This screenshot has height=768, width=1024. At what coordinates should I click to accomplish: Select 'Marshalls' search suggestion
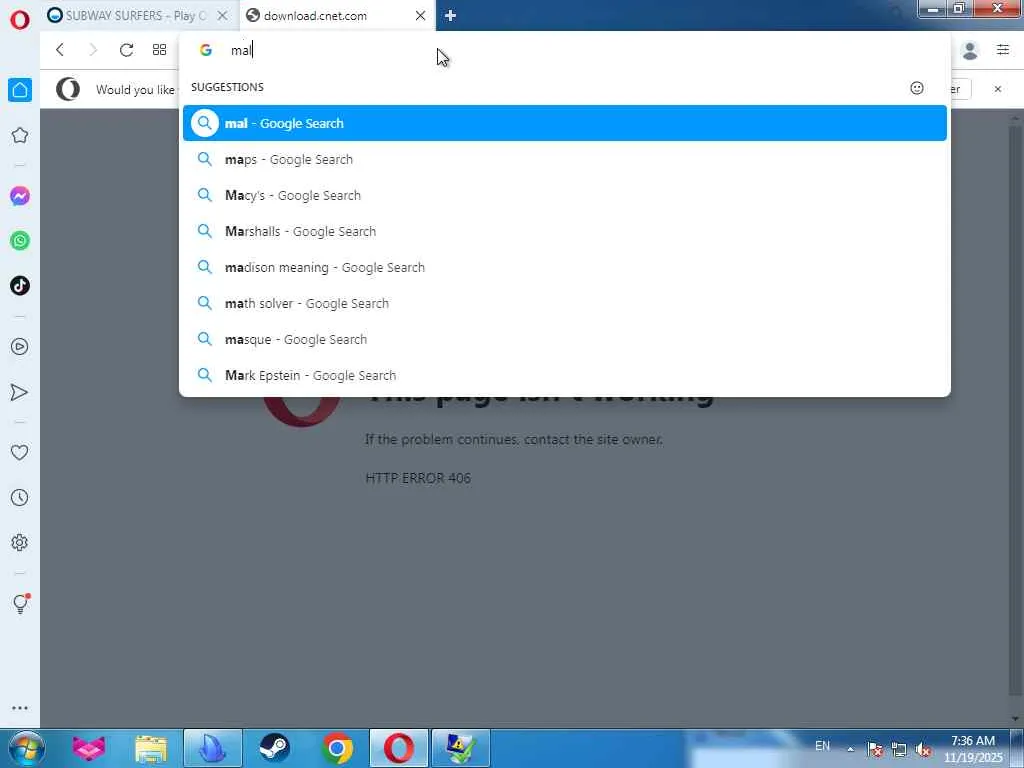pos(565,231)
